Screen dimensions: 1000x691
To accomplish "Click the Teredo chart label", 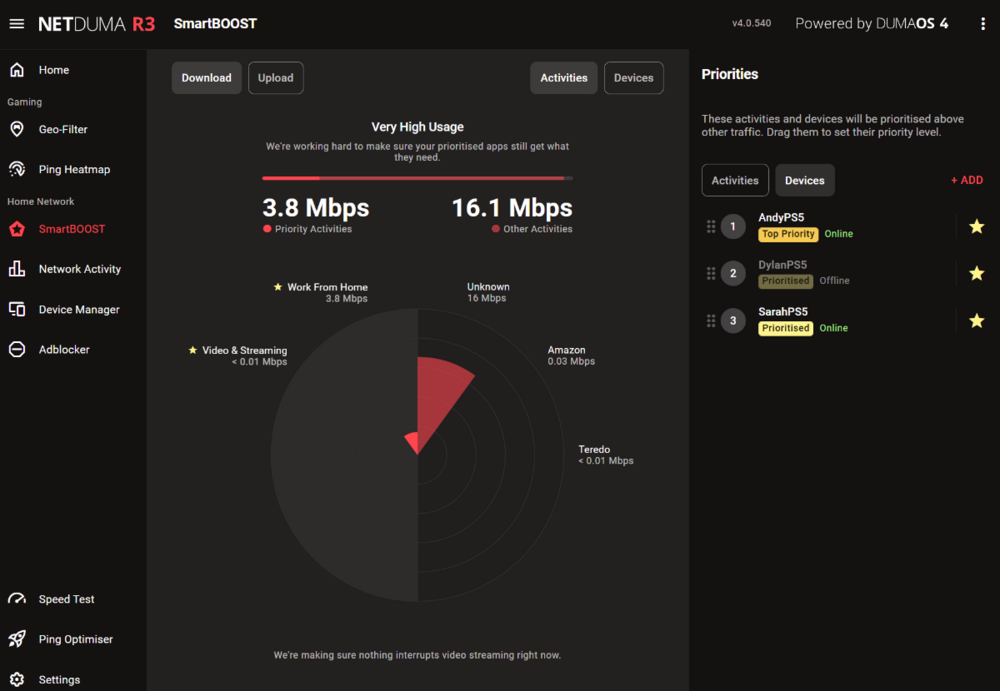I will coord(605,455).
